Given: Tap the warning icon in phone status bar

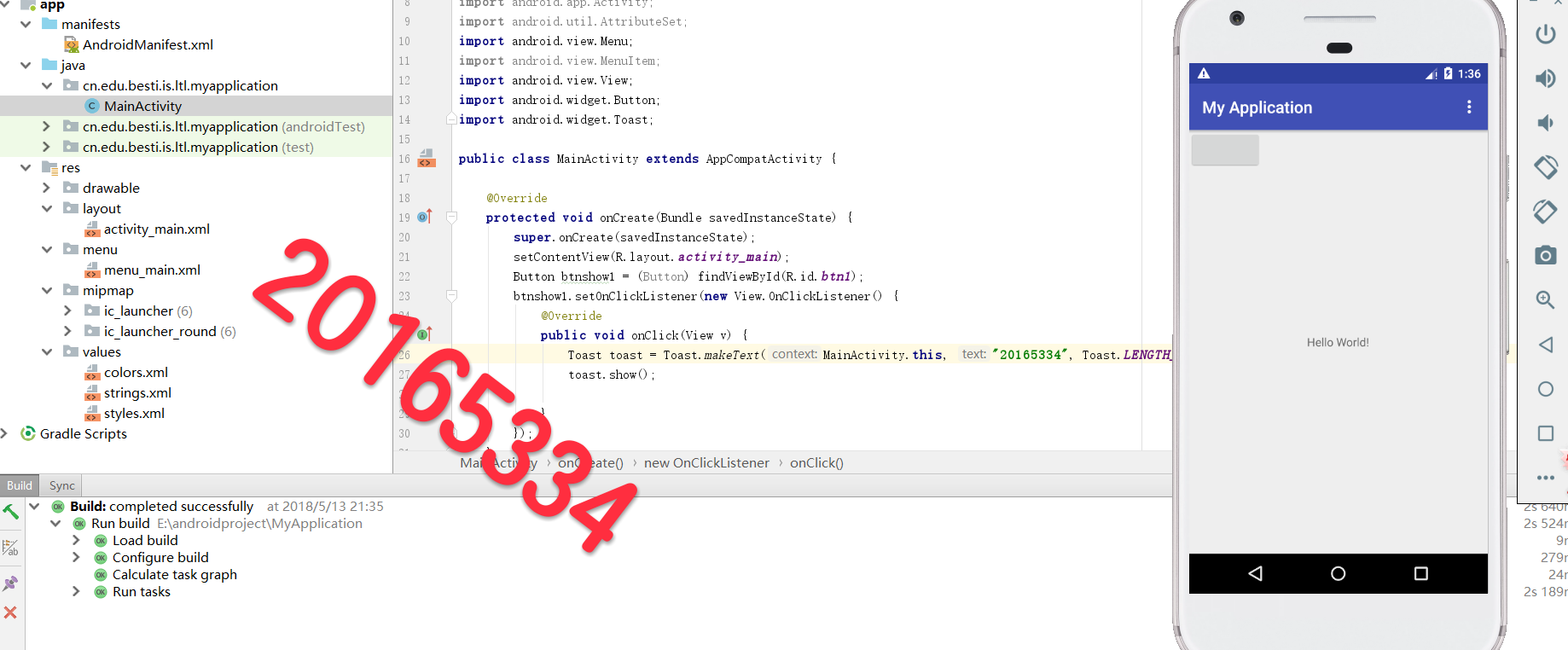Looking at the screenshot, I should (1204, 73).
